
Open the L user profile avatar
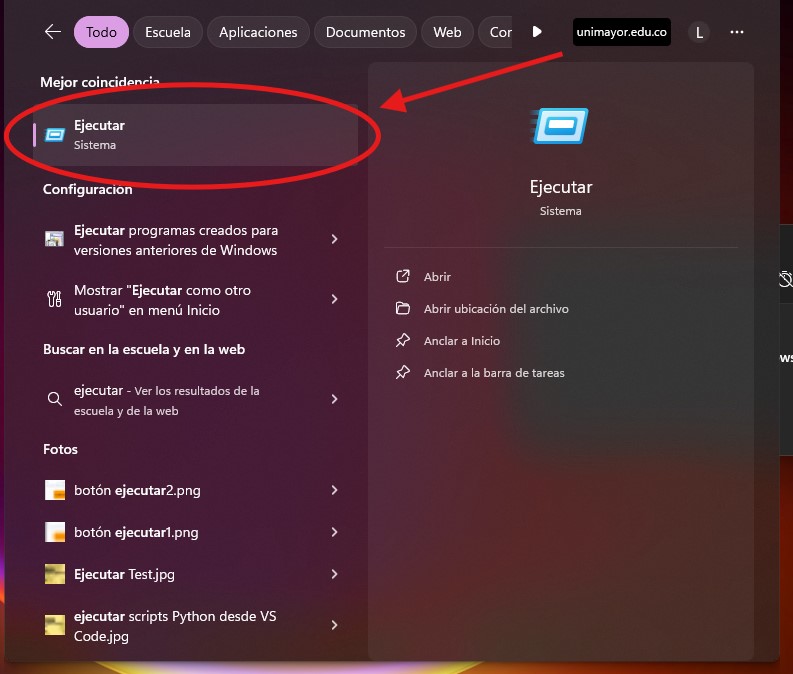click(699, 32)
